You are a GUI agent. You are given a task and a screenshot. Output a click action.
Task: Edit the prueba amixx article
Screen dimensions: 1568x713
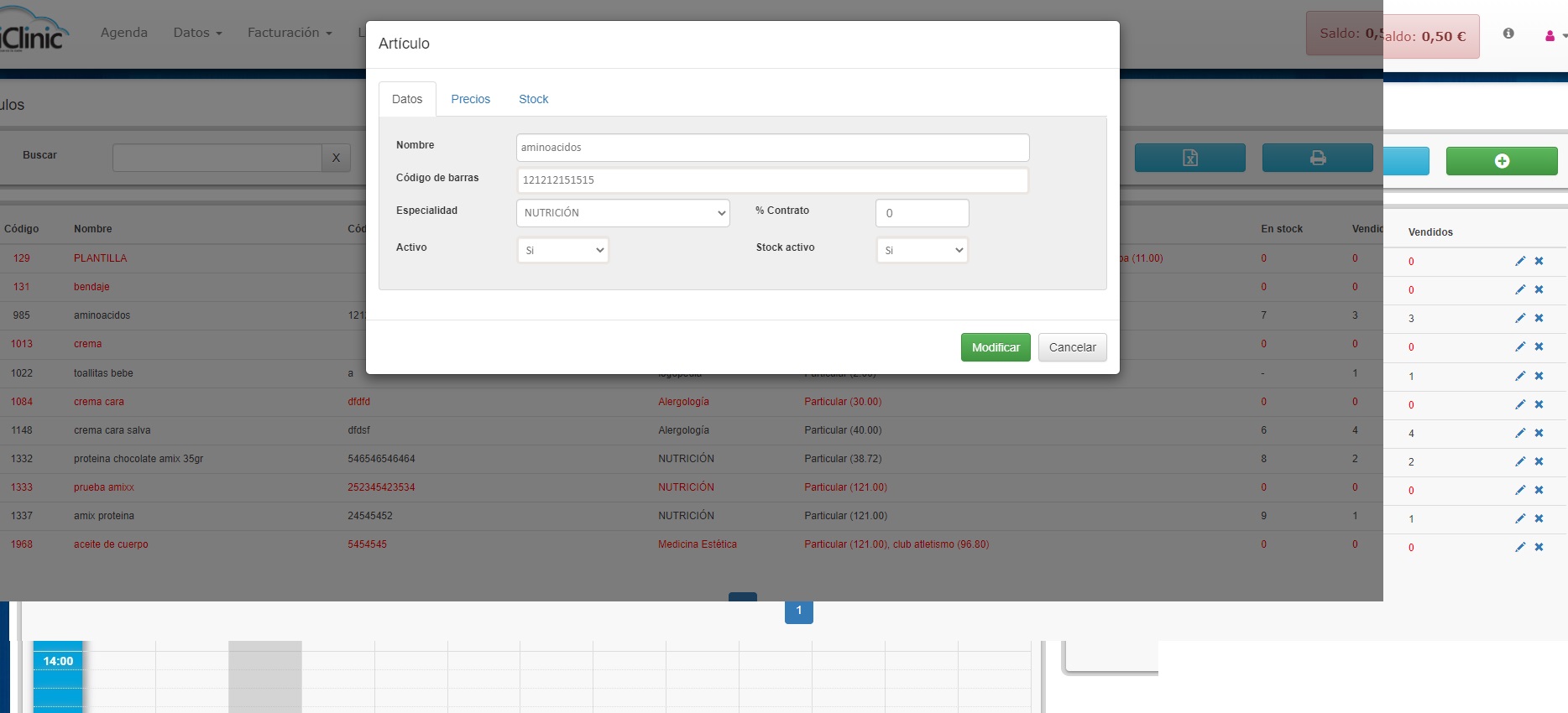pyautogui.click(x=1520, y=490)
